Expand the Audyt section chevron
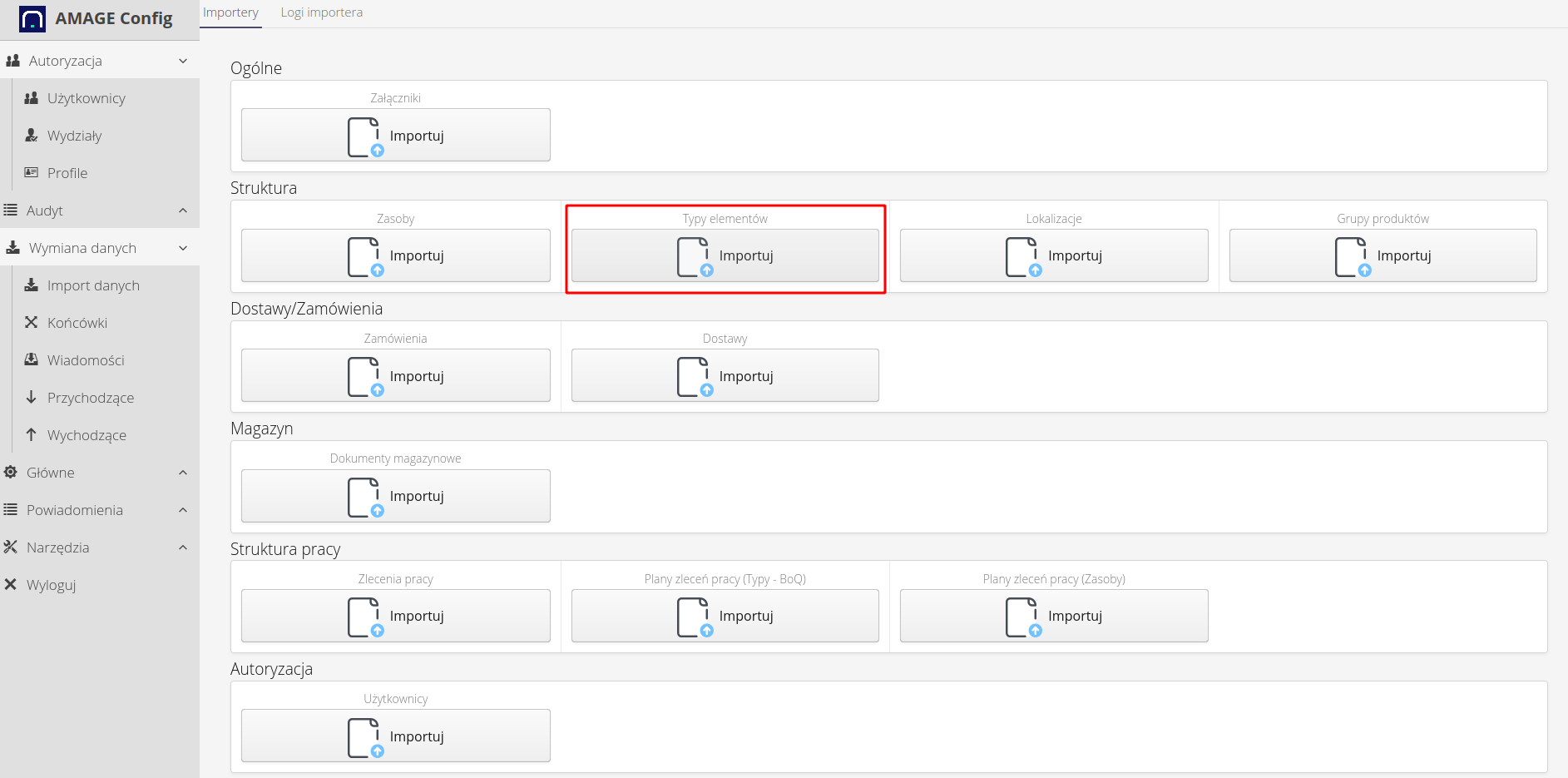The width and height of the screenshot is (1568, 778). [x=183, y=211]
